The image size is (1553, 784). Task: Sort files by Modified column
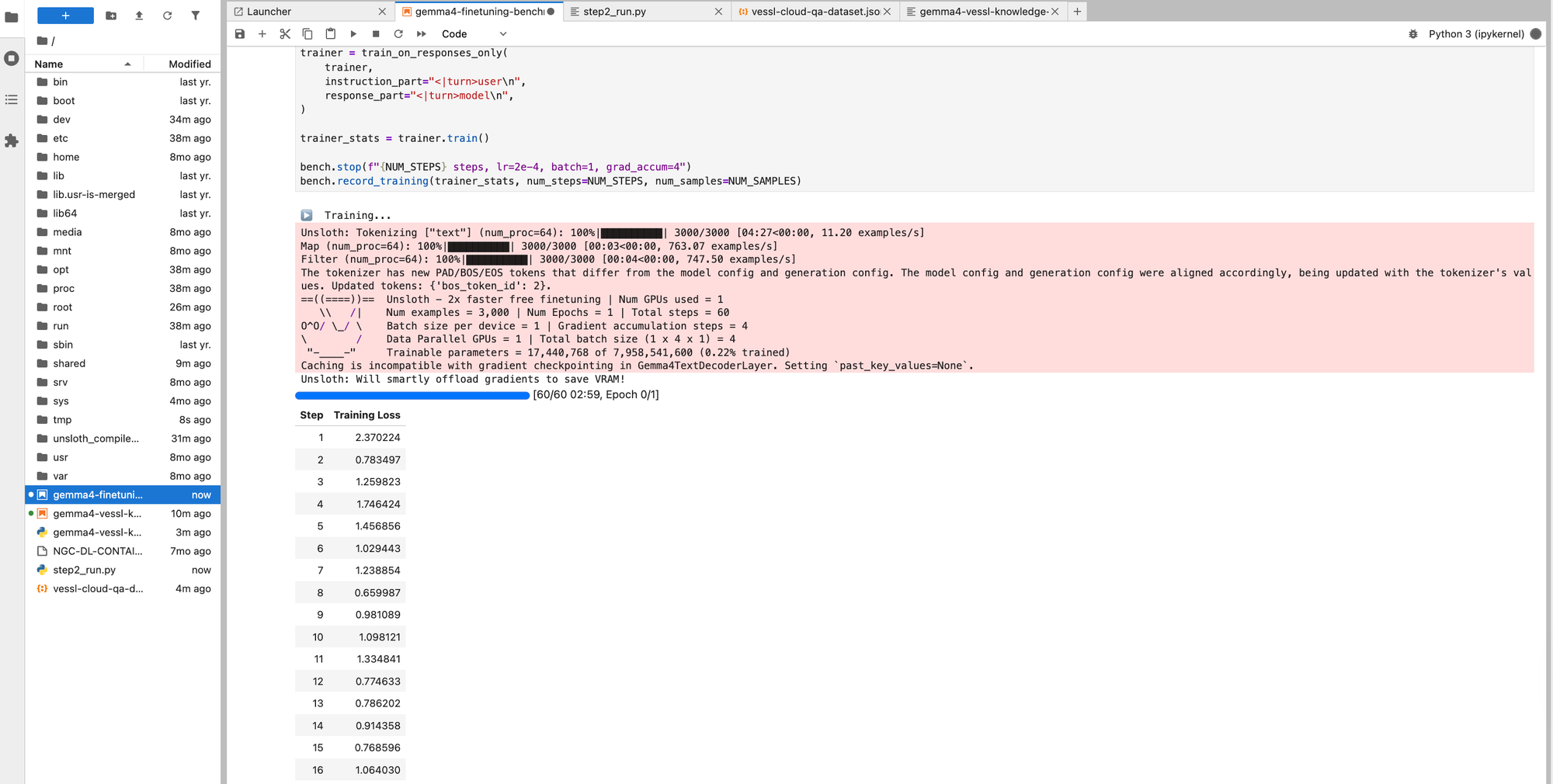[x=183, y=64]
